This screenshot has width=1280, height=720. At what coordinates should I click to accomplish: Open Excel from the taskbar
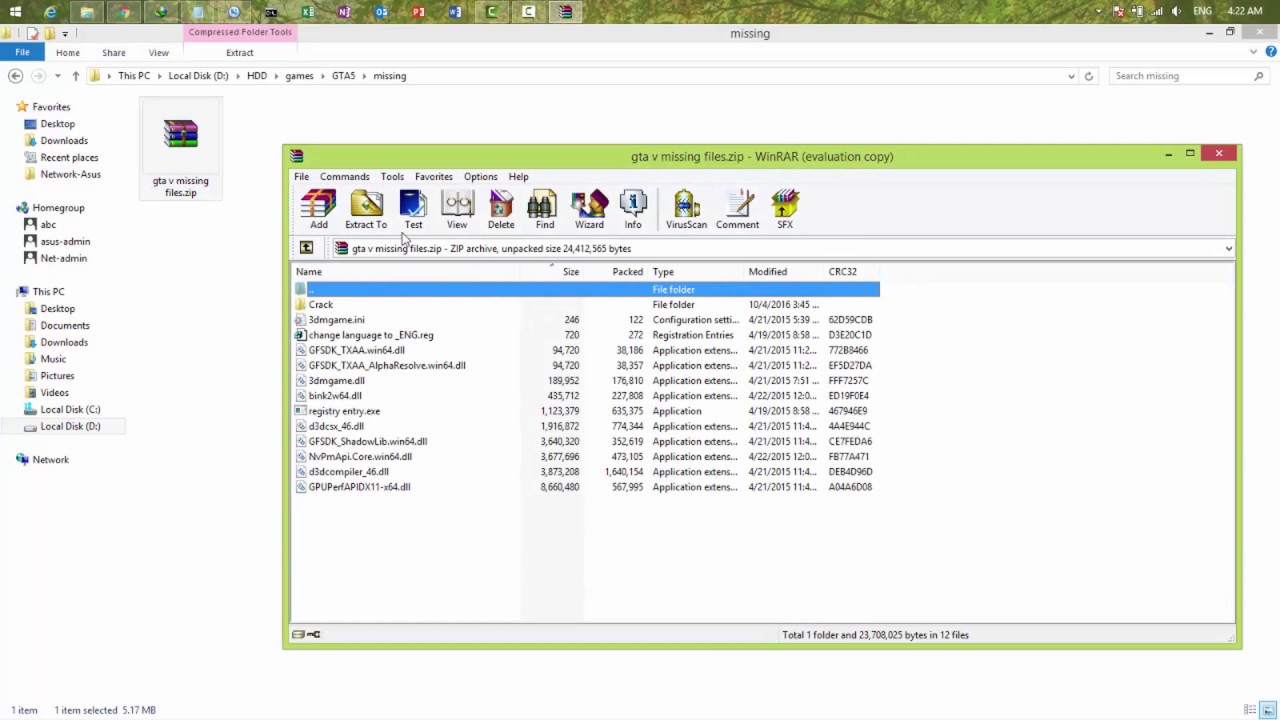click(x=308, y=12)
